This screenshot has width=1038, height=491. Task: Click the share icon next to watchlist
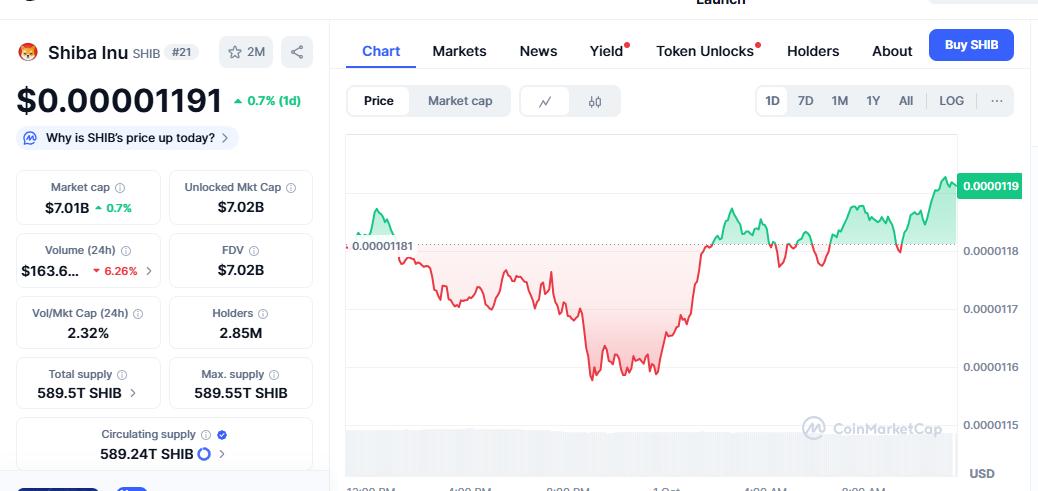coord(297,52)
